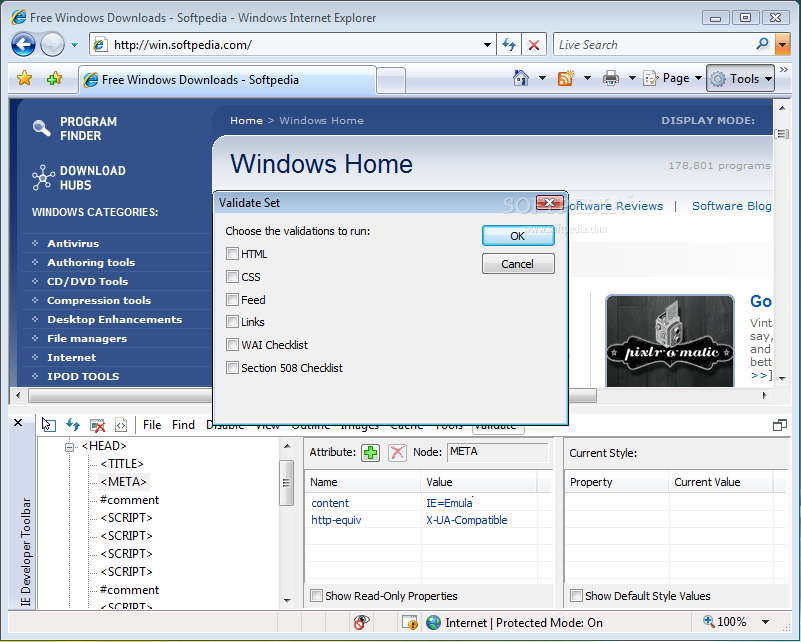Screen dimensions: 801x642
Task: Switch to the Free Windows Downloads tab
Action: pos(227,80)
